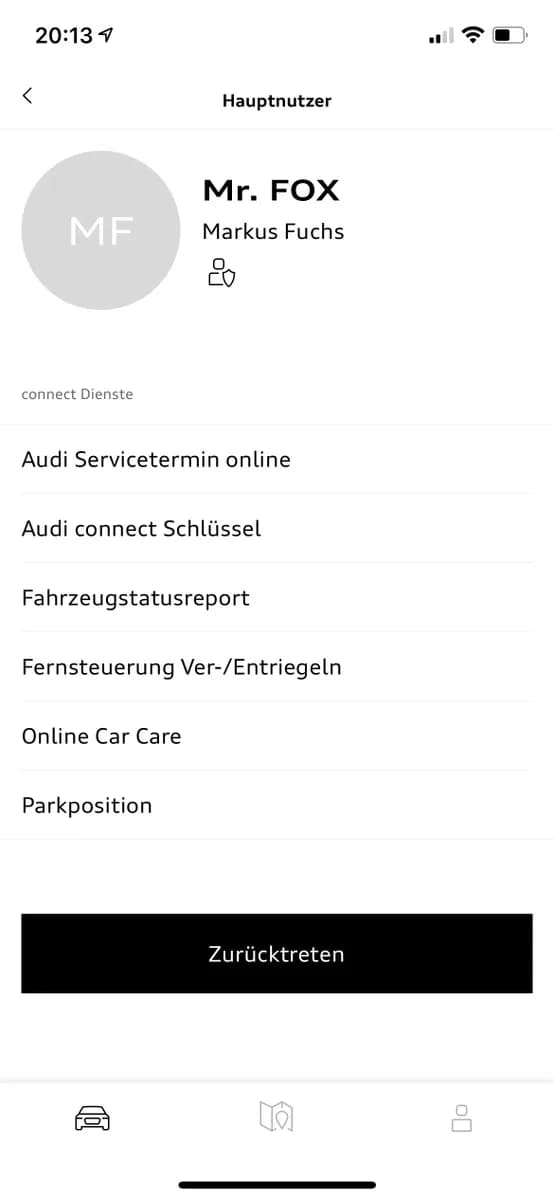Open the map location tab icon
This screenshot has height=1200, width=554.
[276, 1116]
